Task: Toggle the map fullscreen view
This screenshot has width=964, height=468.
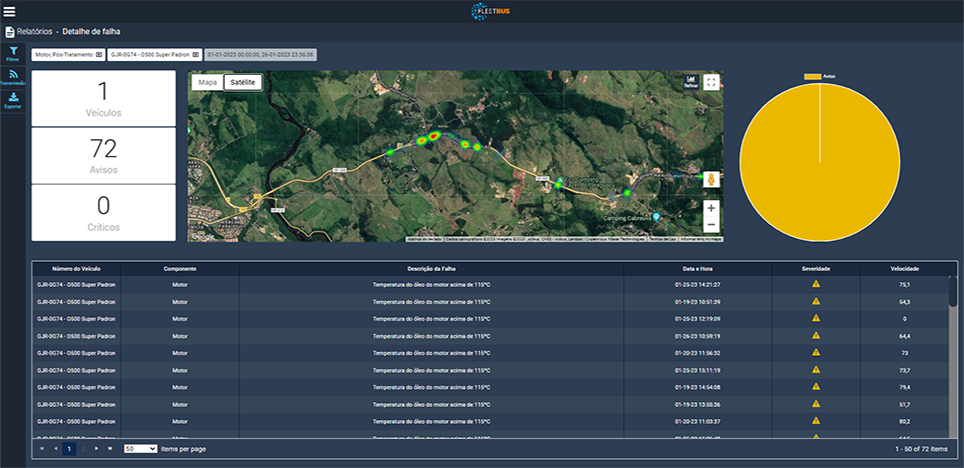Action: [x=711, y=82]
